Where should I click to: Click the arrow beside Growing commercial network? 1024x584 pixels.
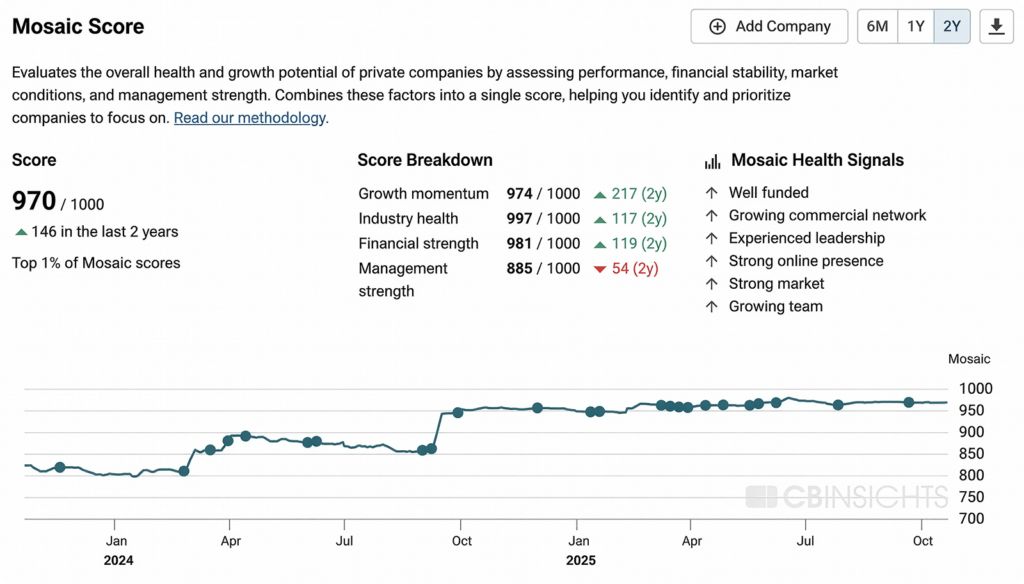point(712,216)
